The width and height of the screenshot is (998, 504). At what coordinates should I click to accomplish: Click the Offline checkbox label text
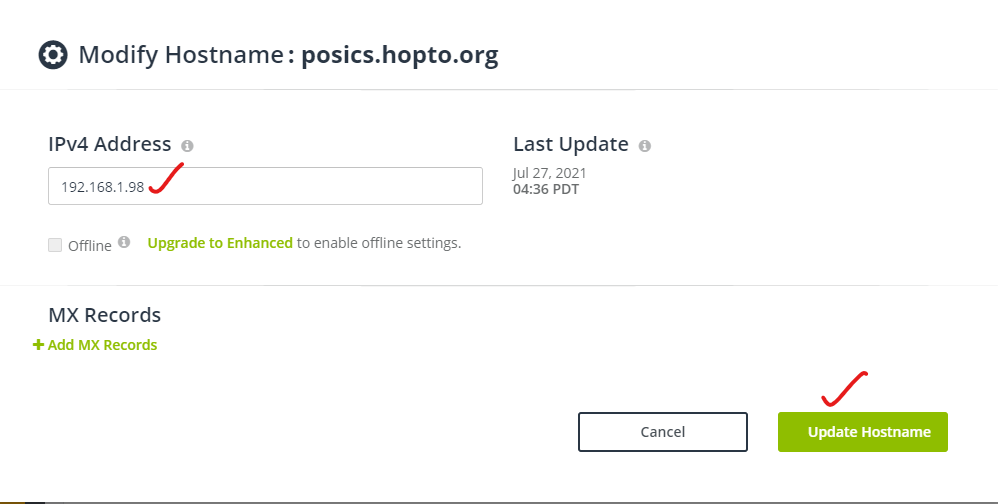point(90,246)
